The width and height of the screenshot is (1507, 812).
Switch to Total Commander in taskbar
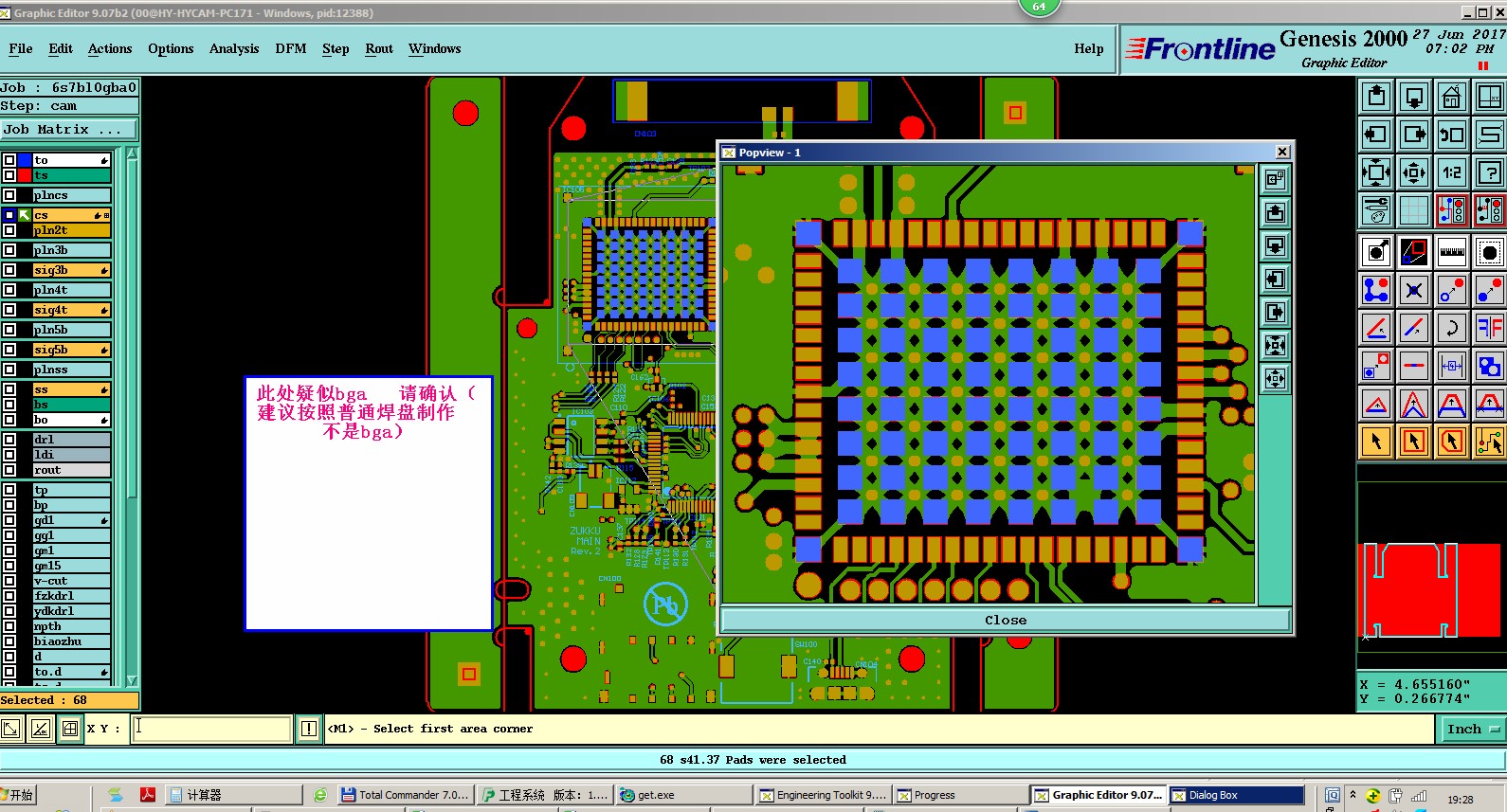pos(404,795)
